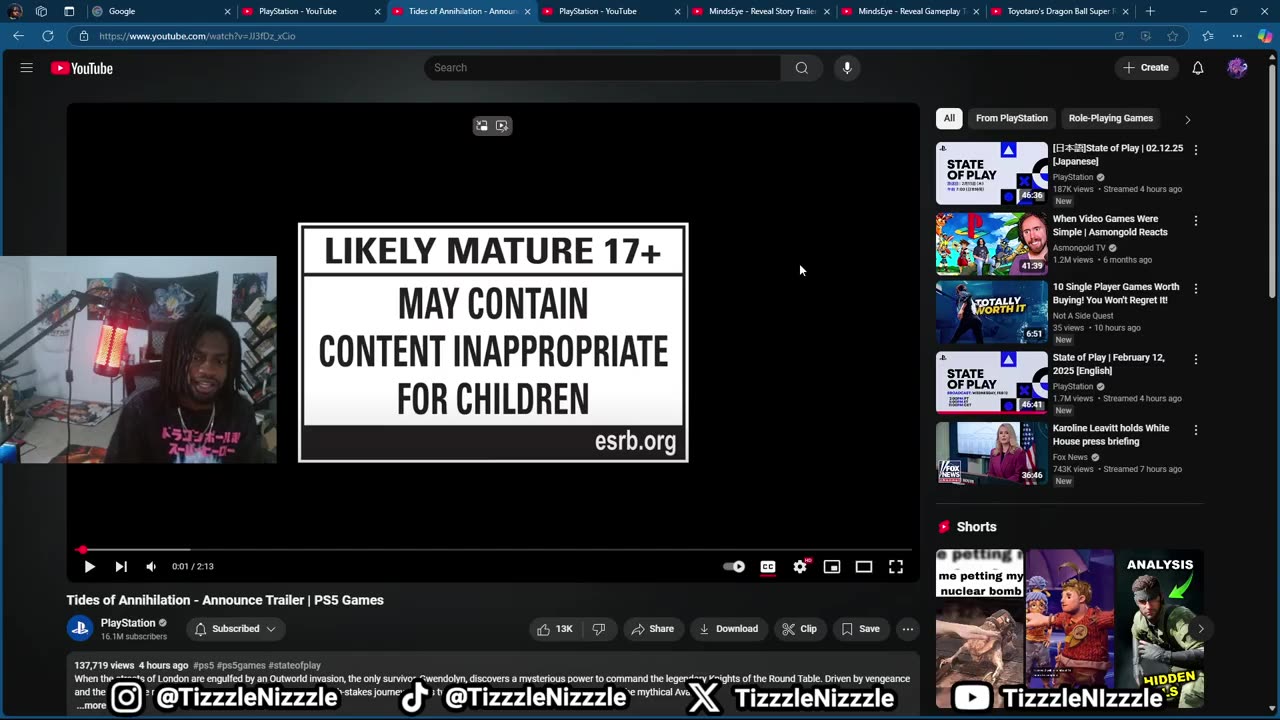Save video to a playlist
1280x720 pixels.
pos(861,629)
